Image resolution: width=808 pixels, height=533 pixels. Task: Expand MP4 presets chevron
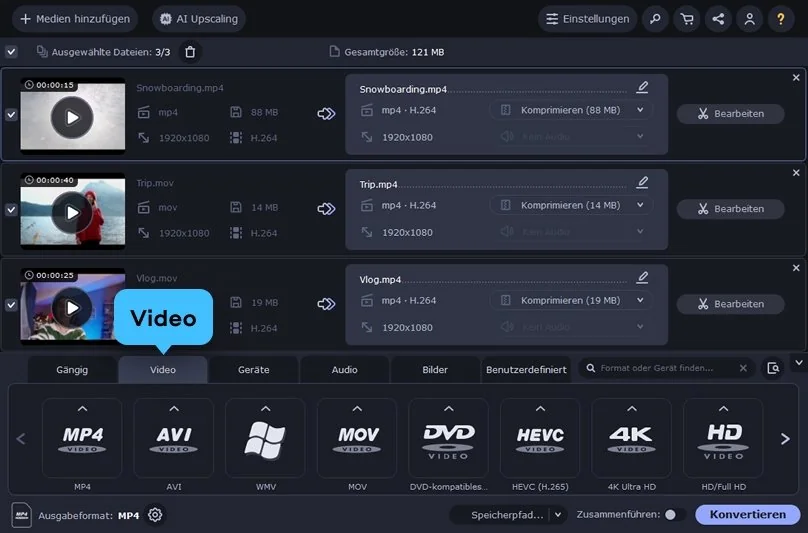82,409
